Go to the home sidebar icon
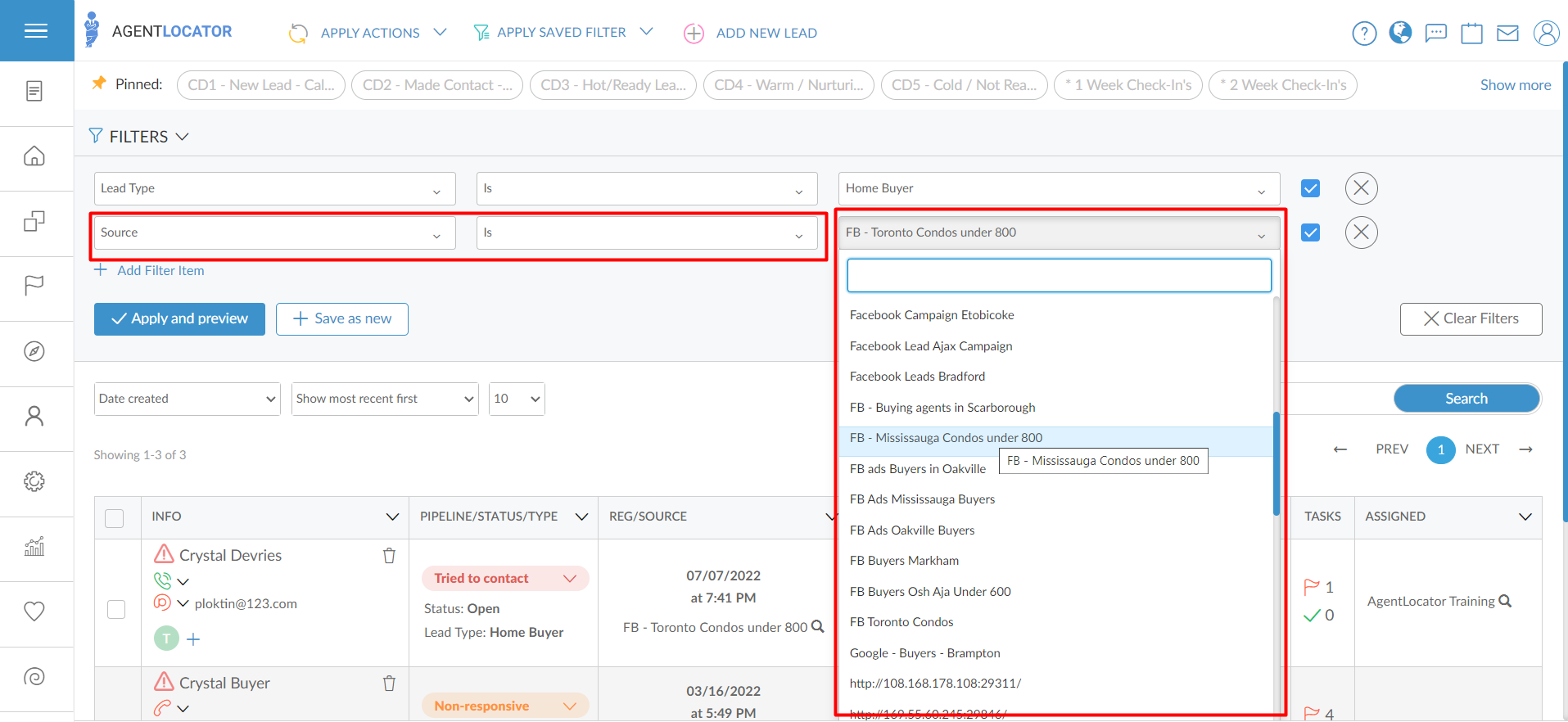Image resolution: width=1568 pixels, height=722 pixels. click(34, 156)
